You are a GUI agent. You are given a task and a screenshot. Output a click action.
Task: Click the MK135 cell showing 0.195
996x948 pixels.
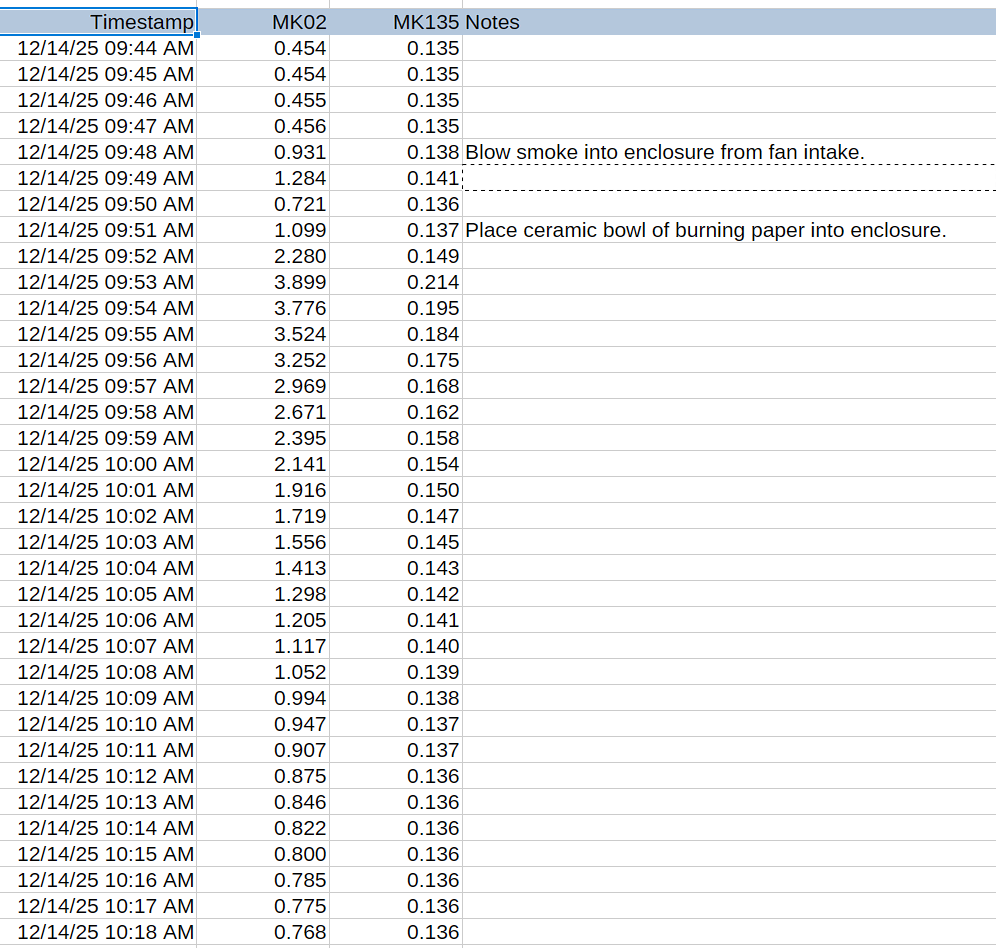tap(396, 308)
